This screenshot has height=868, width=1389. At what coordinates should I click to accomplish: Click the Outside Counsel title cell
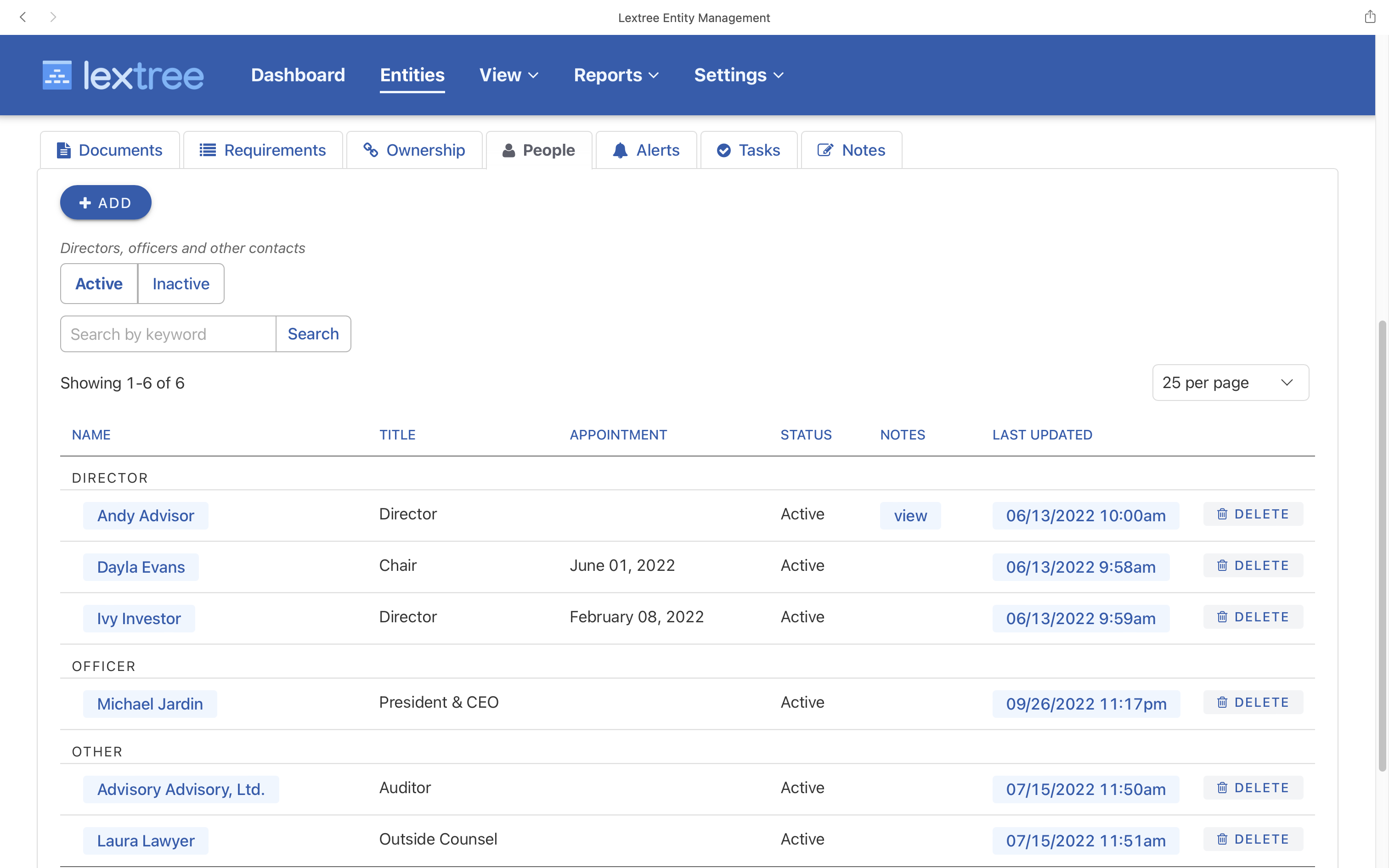coord(438,839)
